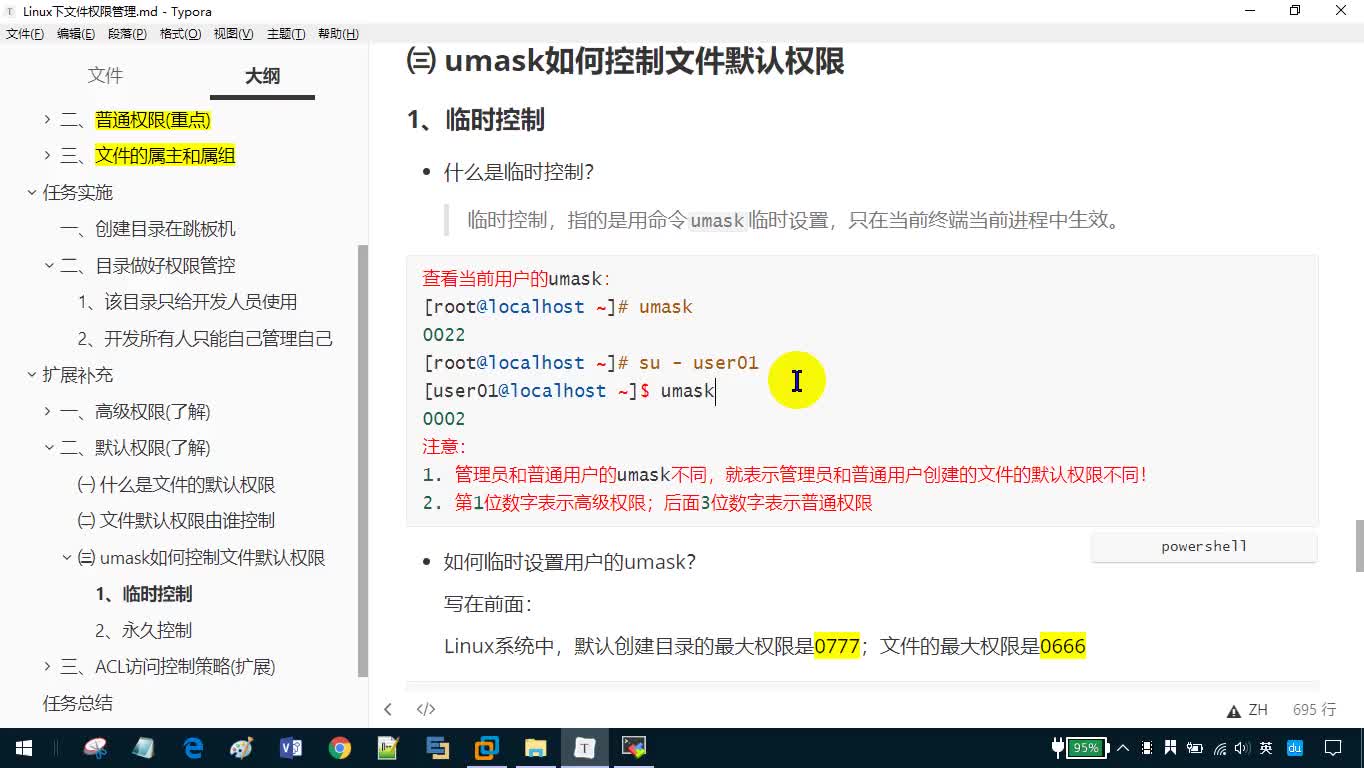Select 1、临时控制 in outline
The width and height of the screenshot is (1364, 768).
pos(144,594)
